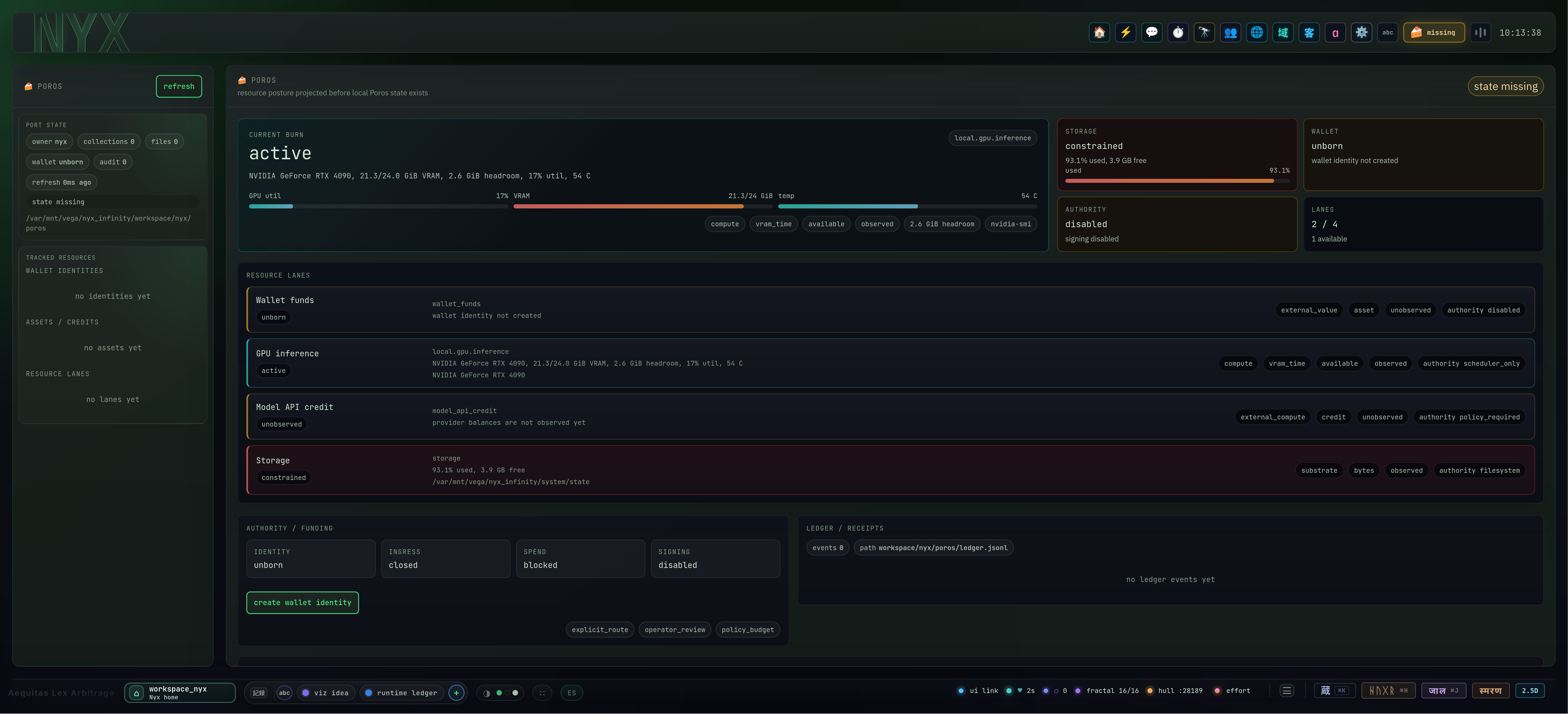Screen dimensions: 1568x714
Task: Click the 'owner nyx' chip
Action: point(49,142)
